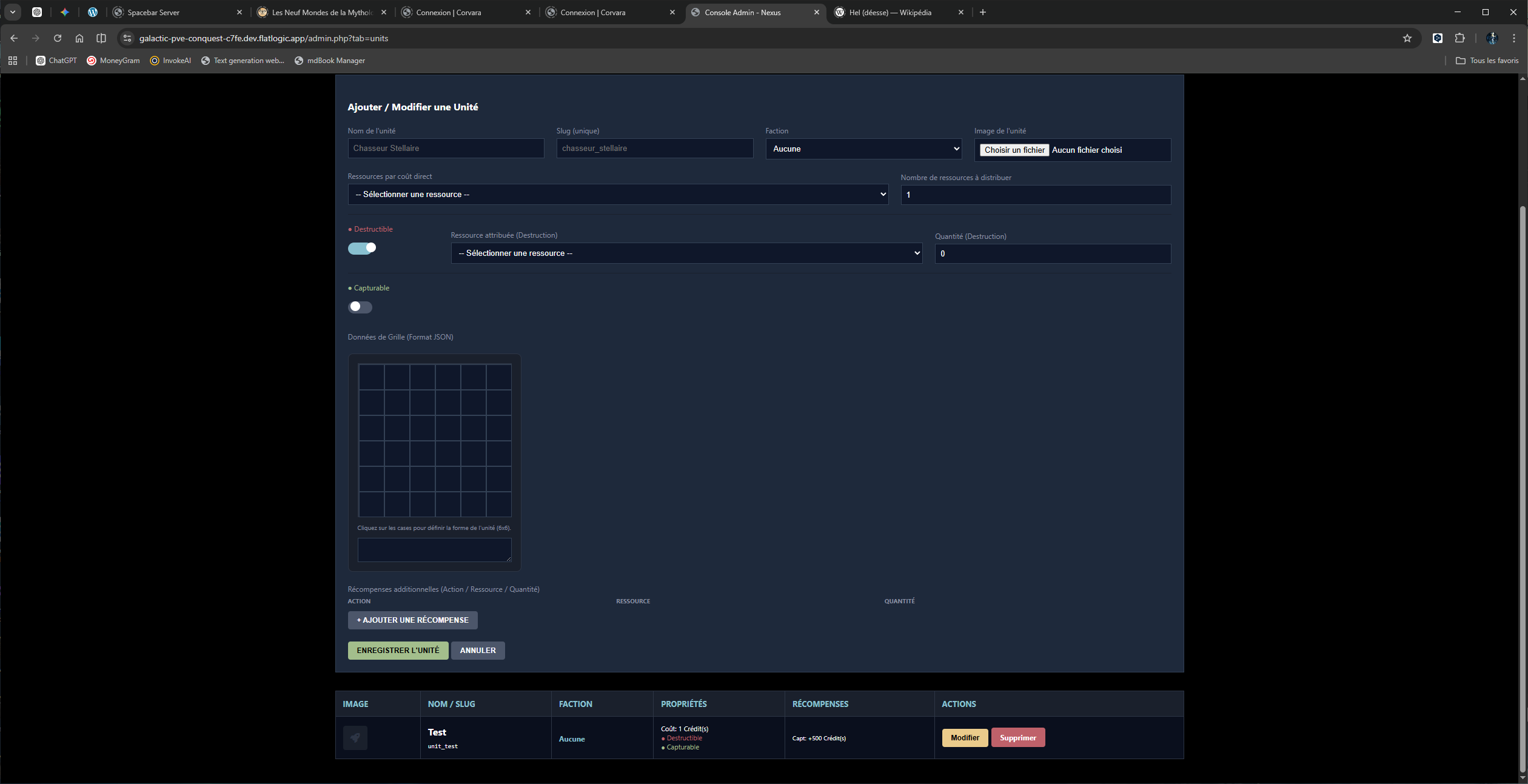Open the browser extensions puzzle icon
1528x784 pixels.
tap(1459, 38)
